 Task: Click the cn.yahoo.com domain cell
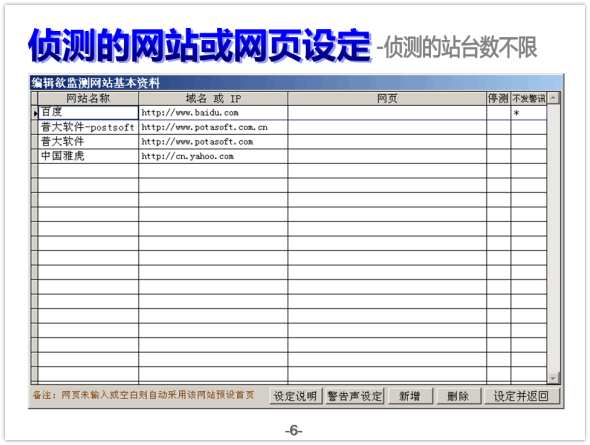pos(213,156)
